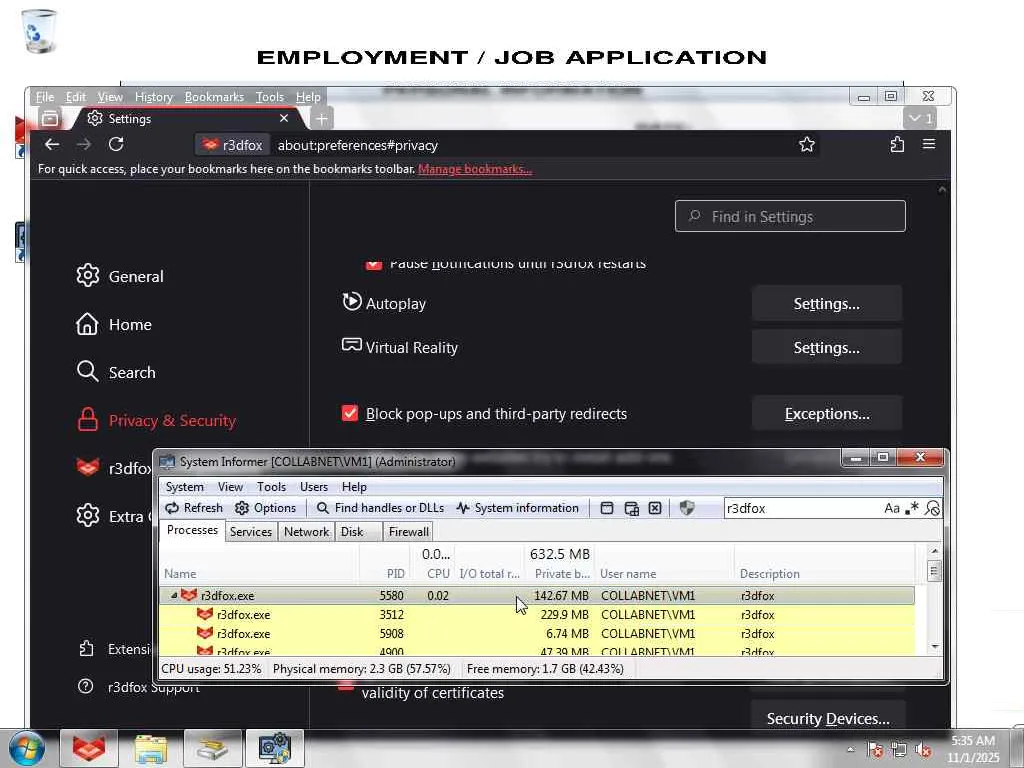Check Block pop-ups and third-party redirects
The height and width of the screenshot is (768, 1024).
tap(350, 413)
